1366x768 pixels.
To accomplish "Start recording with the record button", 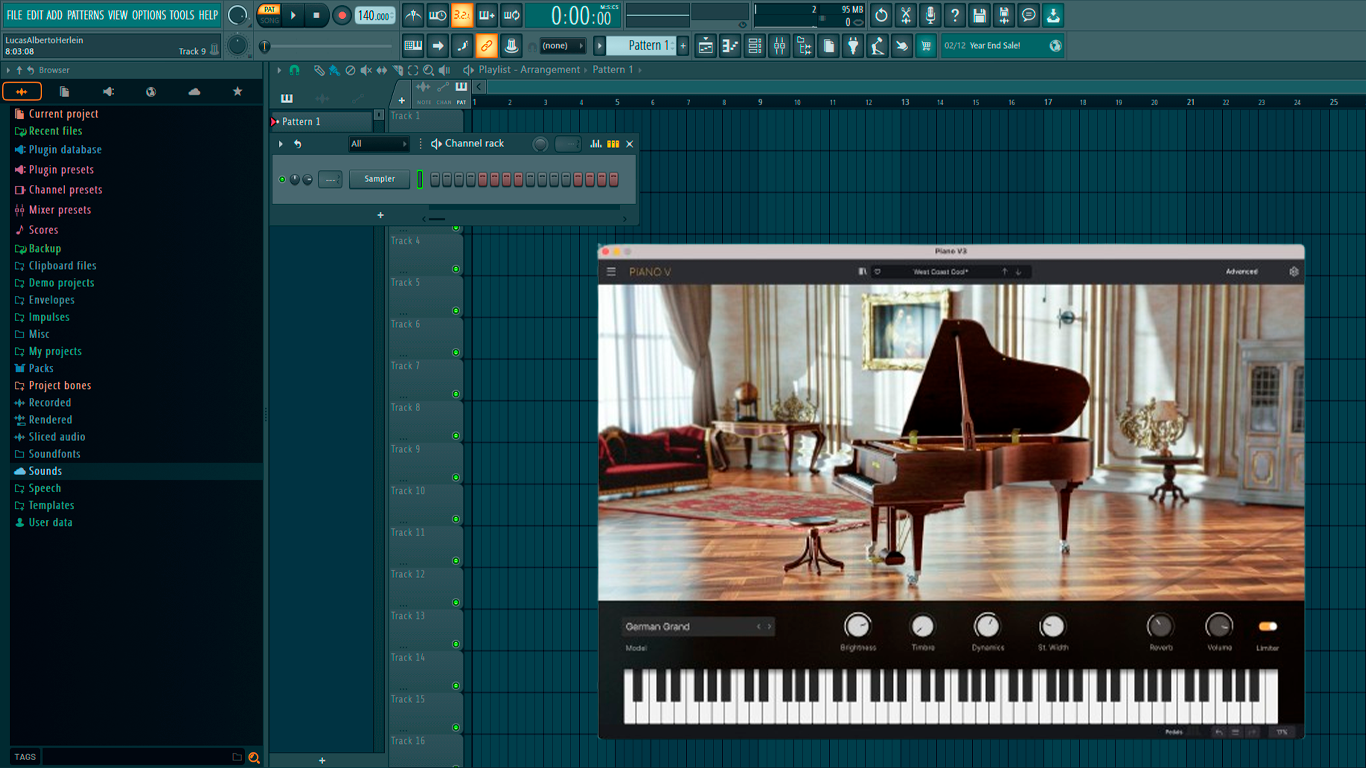I will (x=342, y=16).
